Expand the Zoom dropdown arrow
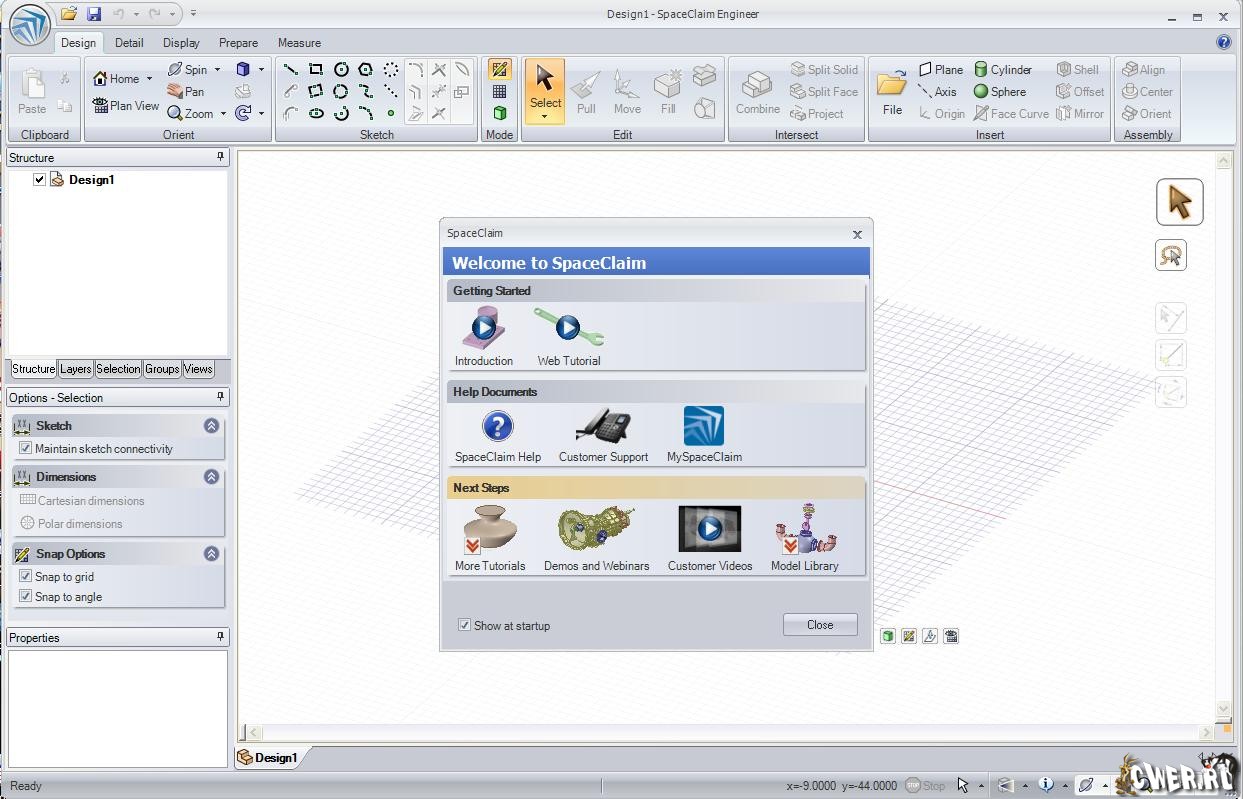Viewport: 1243px width, 799px height. point(223,114)
